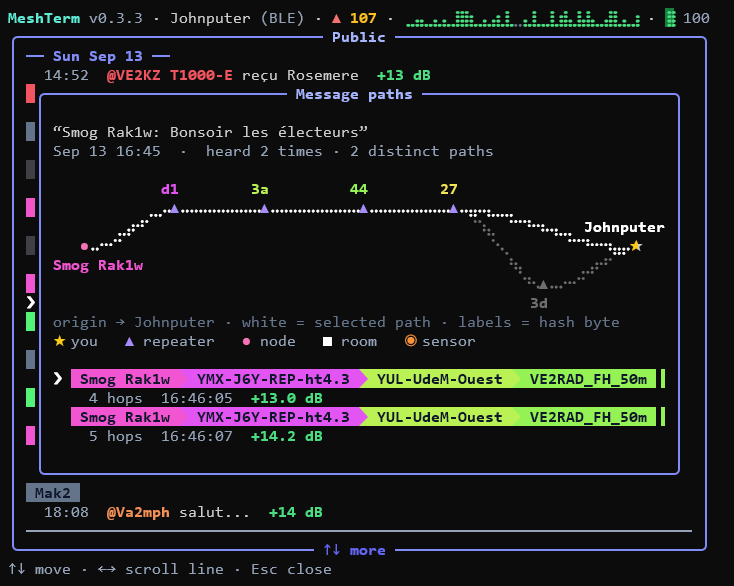
Task: Click the green battery icon beside 100
Action: 670,18
